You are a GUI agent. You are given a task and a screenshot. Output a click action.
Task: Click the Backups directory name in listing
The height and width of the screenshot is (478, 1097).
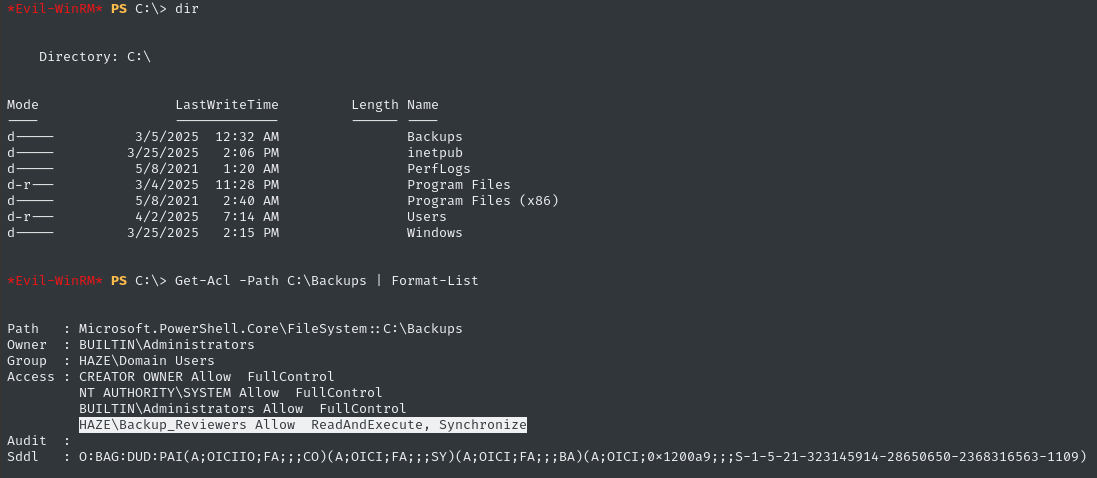(x=434, y=136)
